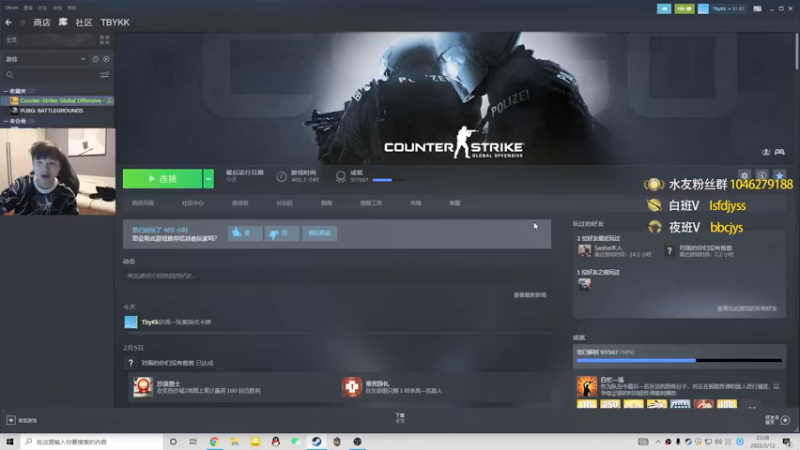The width and height of the screenshot is (800, 450).
Task: Click the green 连接 play button
Action: 162,179
